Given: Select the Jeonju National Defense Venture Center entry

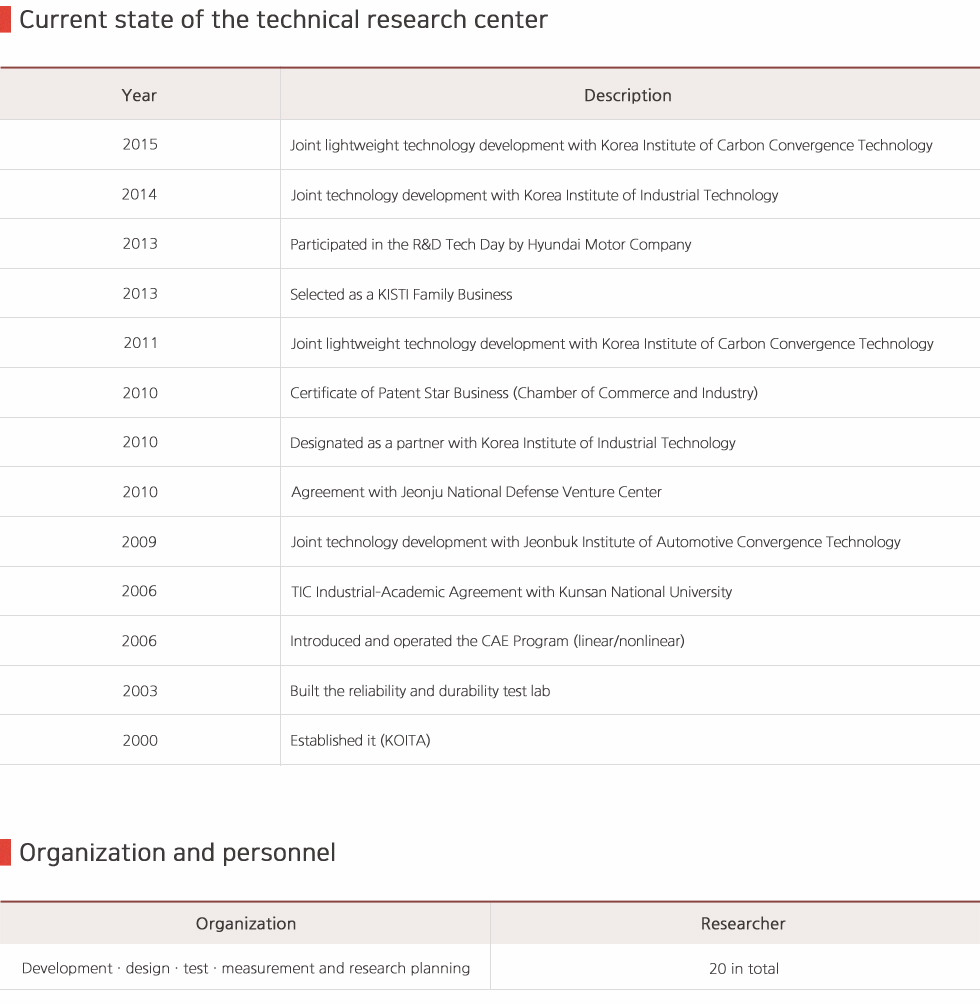Looking at the screenshot, I should (476, 492).
